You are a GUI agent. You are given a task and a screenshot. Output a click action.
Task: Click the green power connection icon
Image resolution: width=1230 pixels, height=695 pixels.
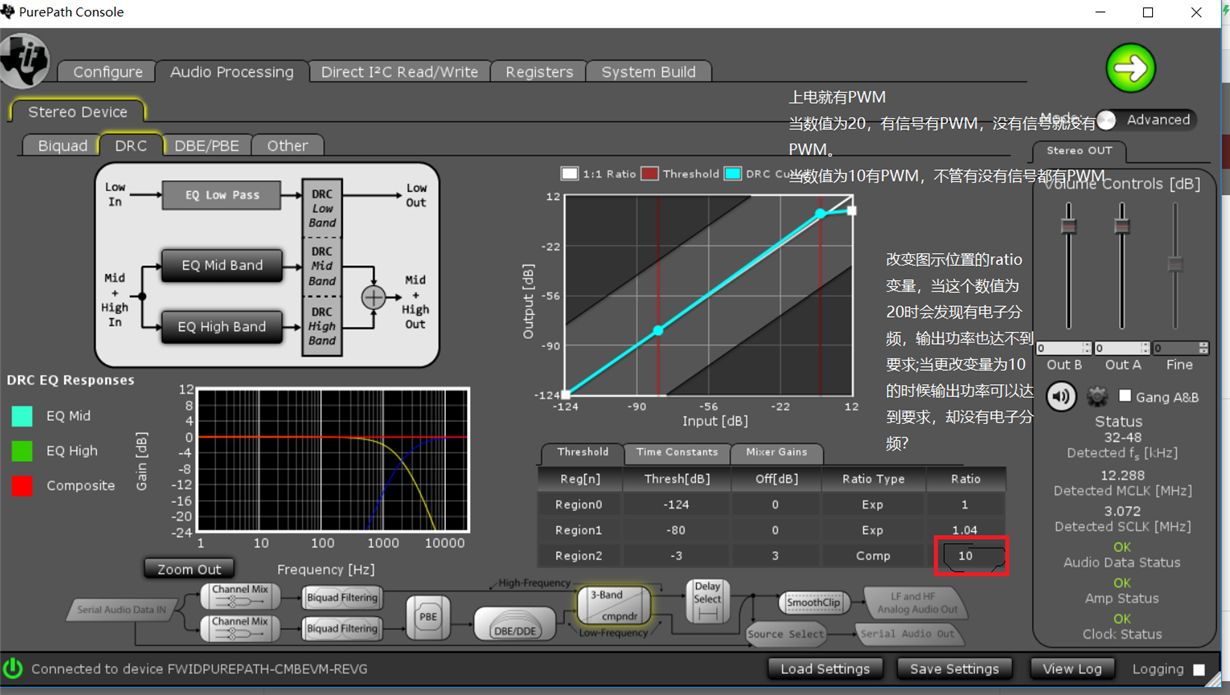pyautogui.click(x=13, y=668)
